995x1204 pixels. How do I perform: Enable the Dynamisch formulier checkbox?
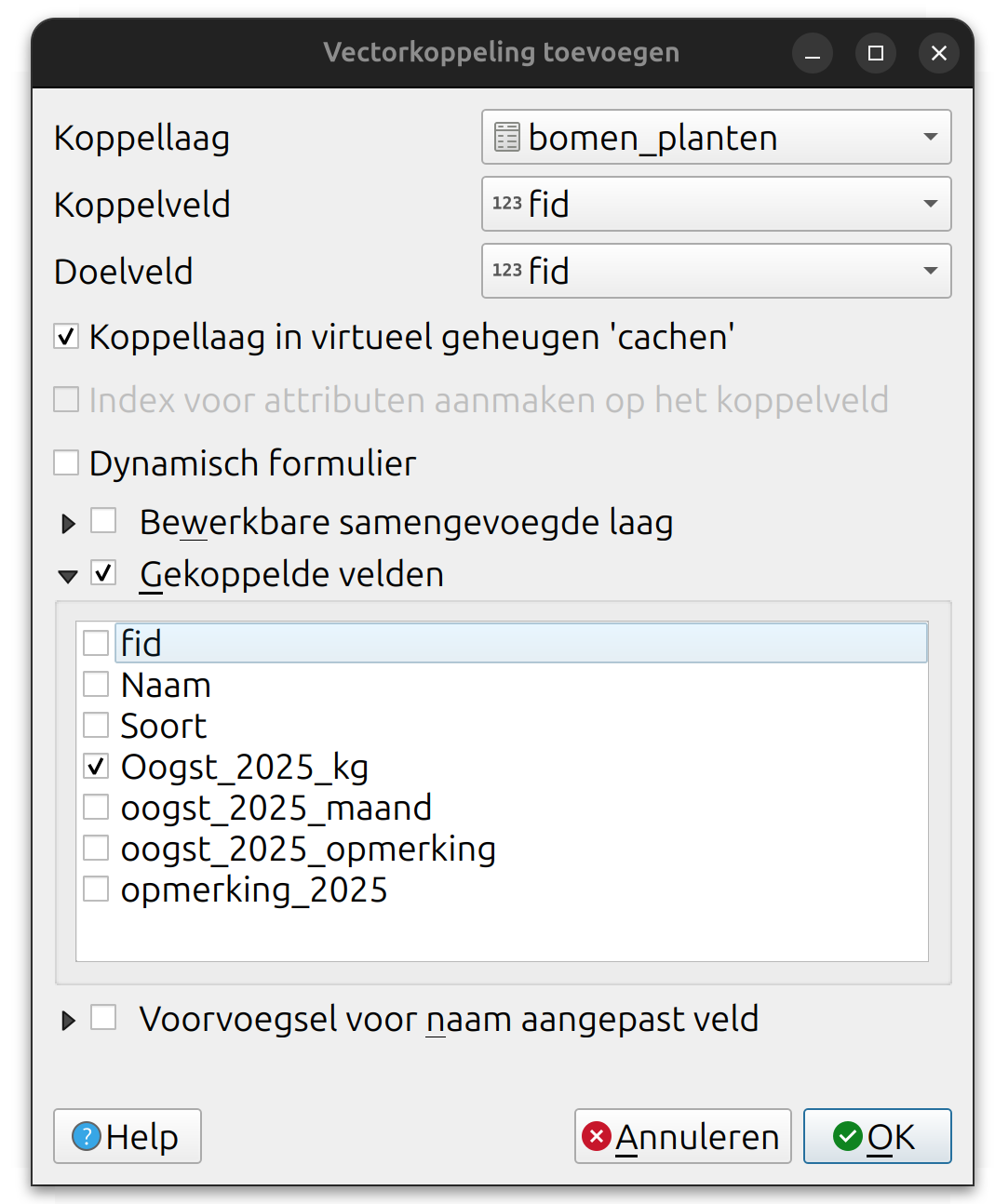click(x=66, y=462)
